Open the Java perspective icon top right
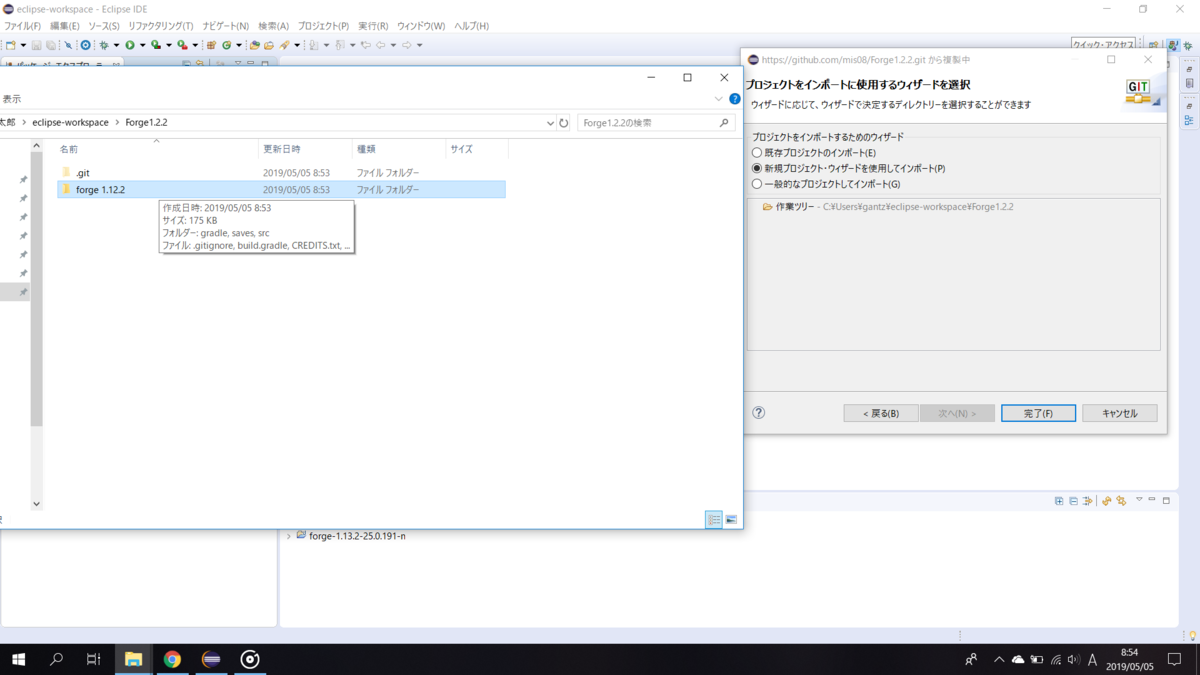Image resolution: width=1200 pixels, height=675 pixels. click(x=1173, y=45)
